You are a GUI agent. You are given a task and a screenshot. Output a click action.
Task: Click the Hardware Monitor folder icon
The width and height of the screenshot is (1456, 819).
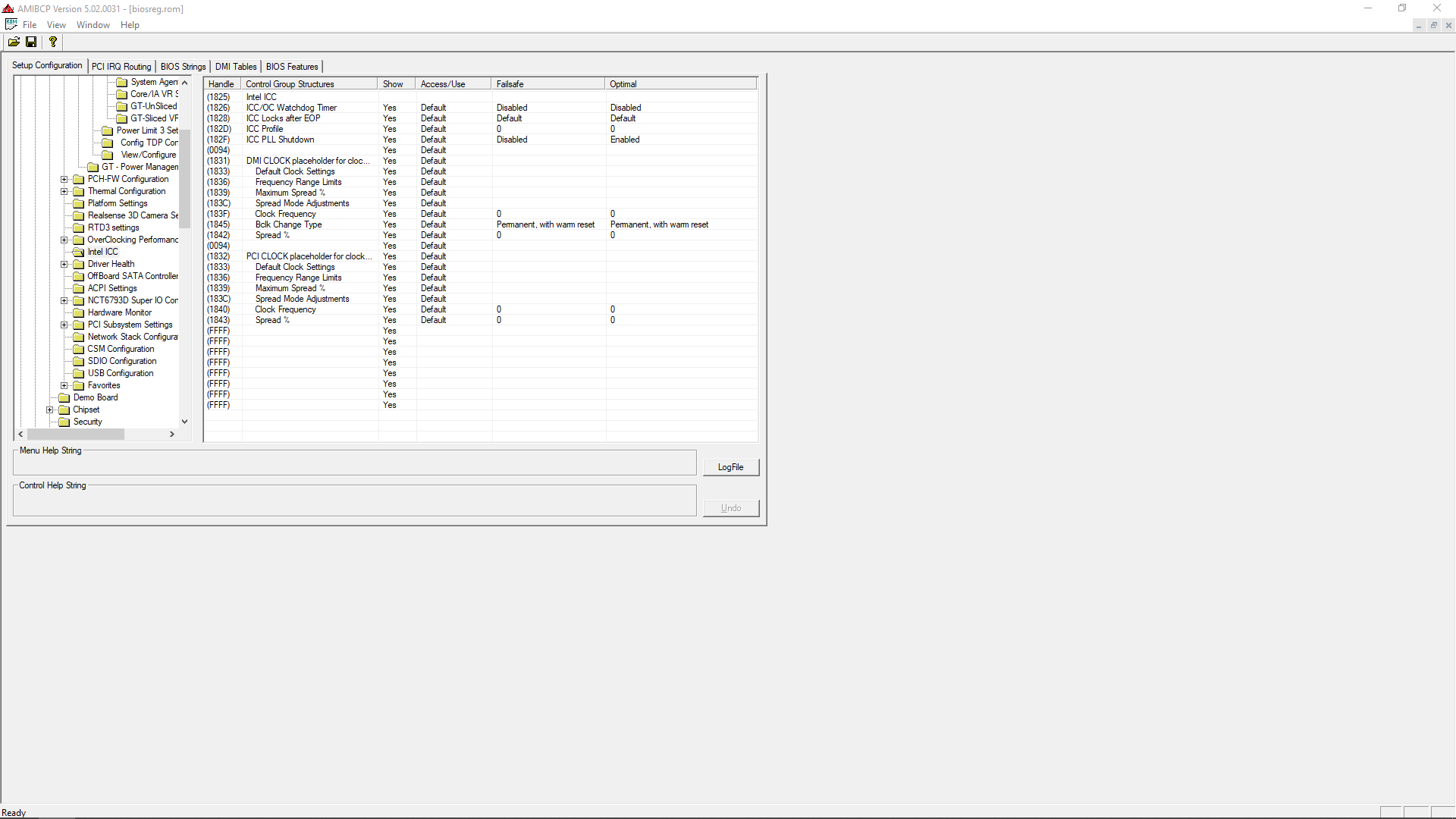pos(78,312)
